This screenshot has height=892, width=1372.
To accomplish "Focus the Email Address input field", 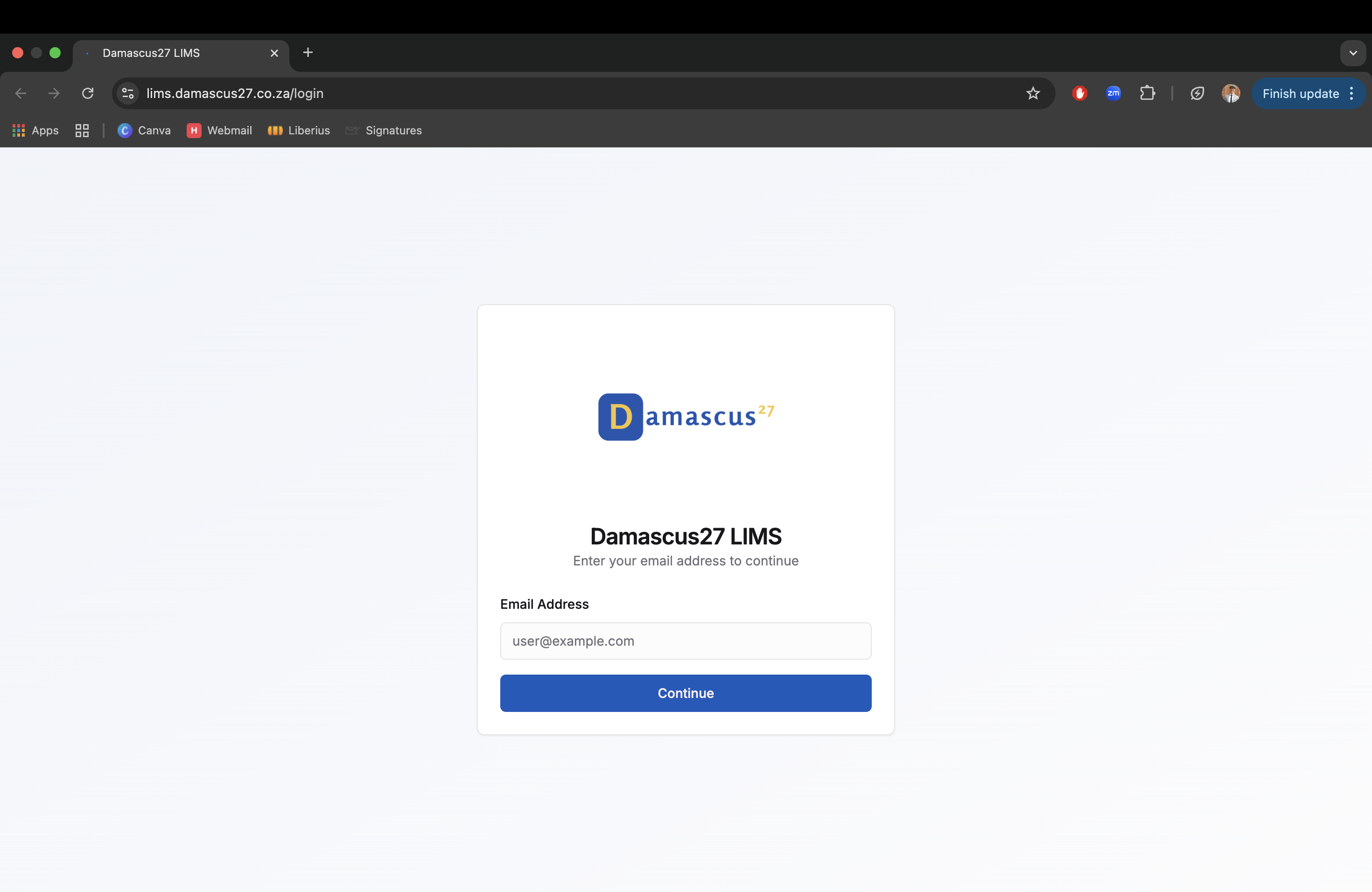I will coord(686,641).
